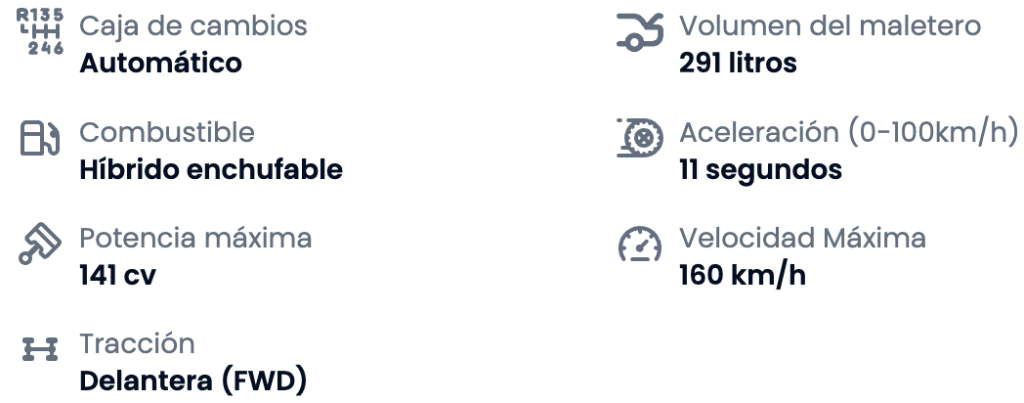Click the 'Tracción' label

click(136, 344)
